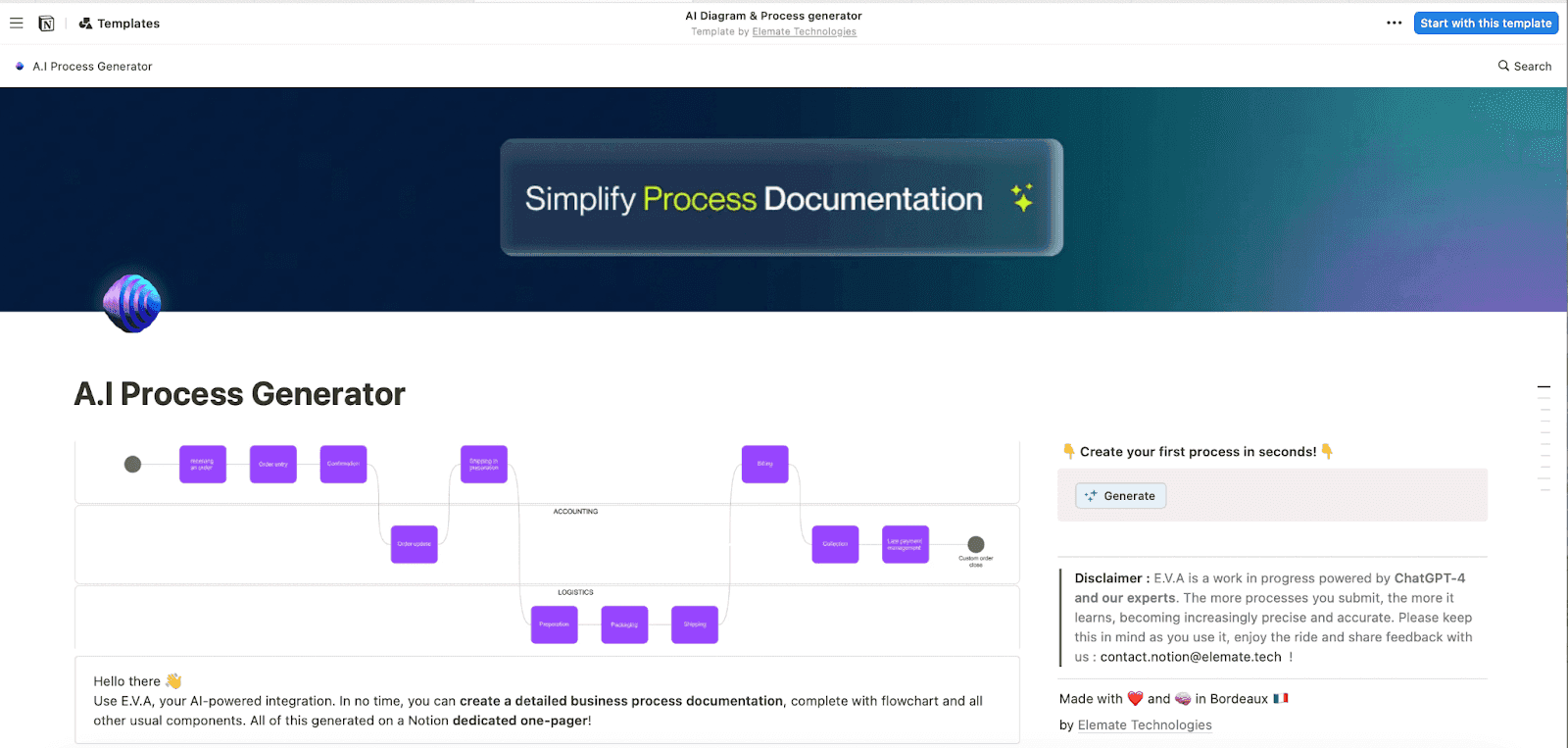This screenshot has width=1568, height=748.
Task: Click bold 'create a detailed business process documentation' text
Action: [621, 701]
